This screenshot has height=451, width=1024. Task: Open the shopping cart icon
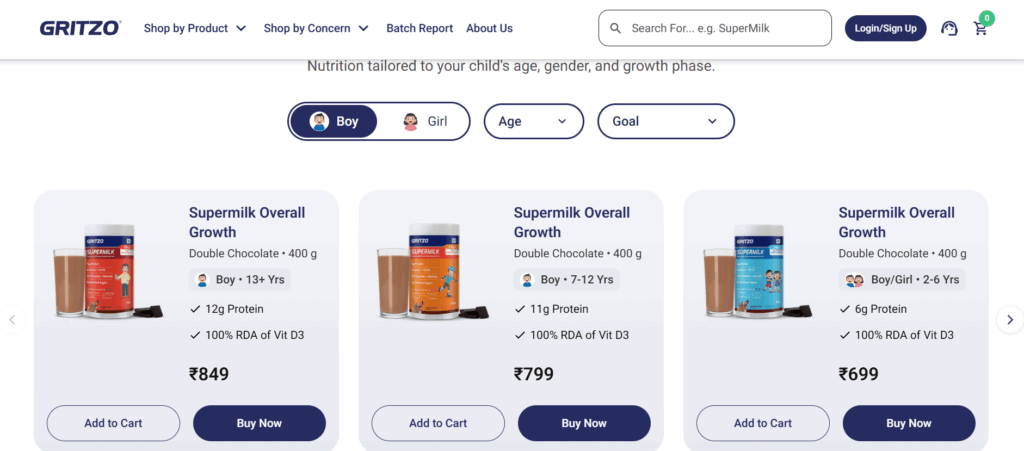[981, 29]
